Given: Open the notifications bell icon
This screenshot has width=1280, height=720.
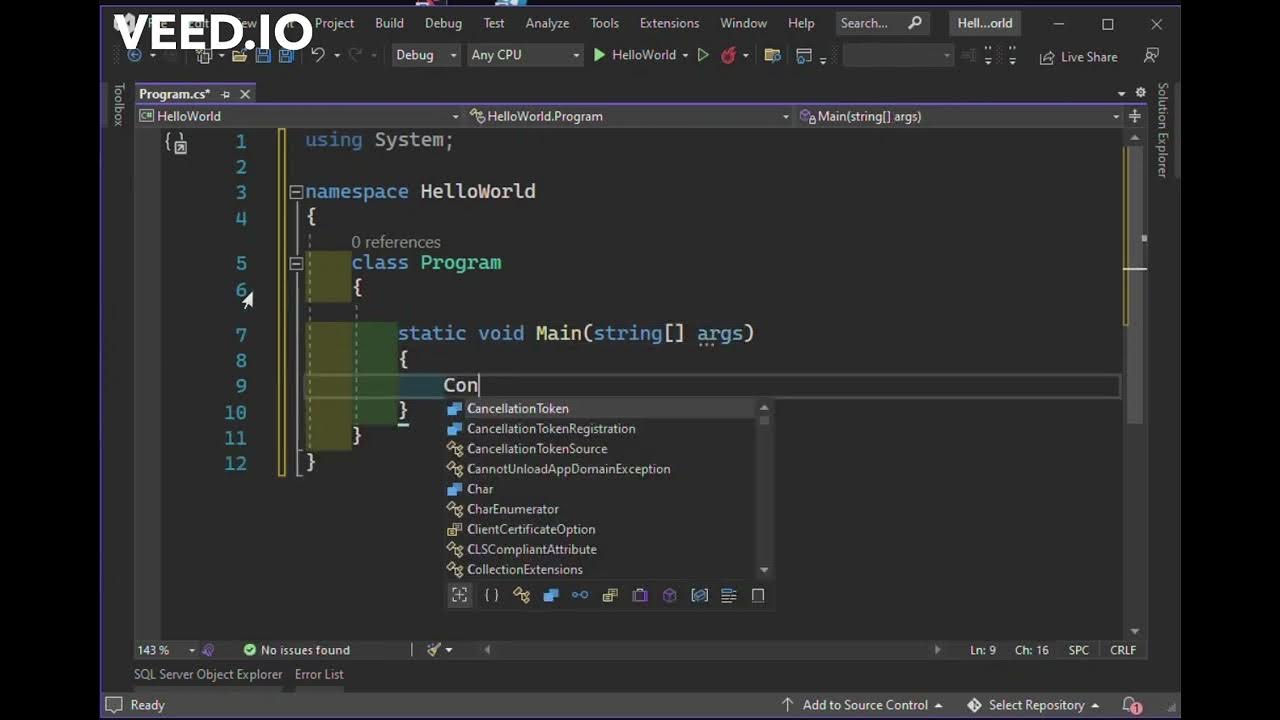Looking at the screenshot, I should [x=1131, y=705].
